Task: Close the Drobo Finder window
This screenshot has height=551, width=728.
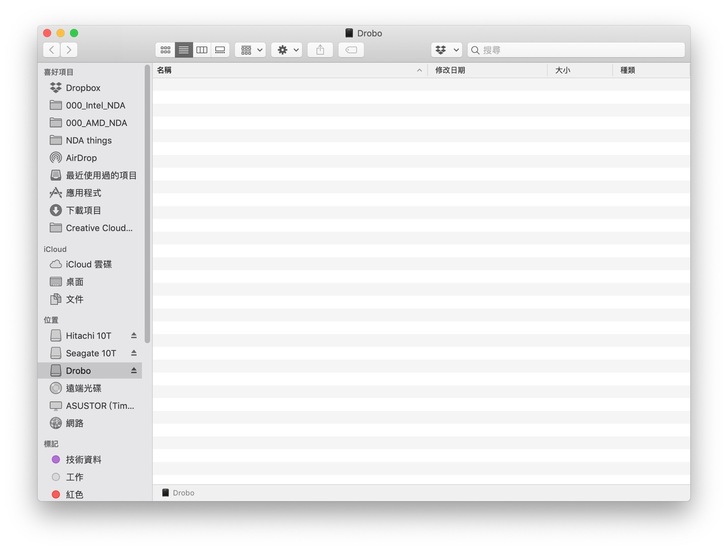Action: (47, 33)
